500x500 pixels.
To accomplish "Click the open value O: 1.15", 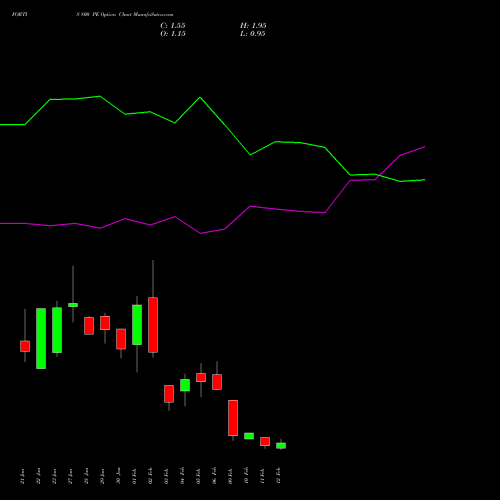I will pyautogui.click(x=173, y=34).
